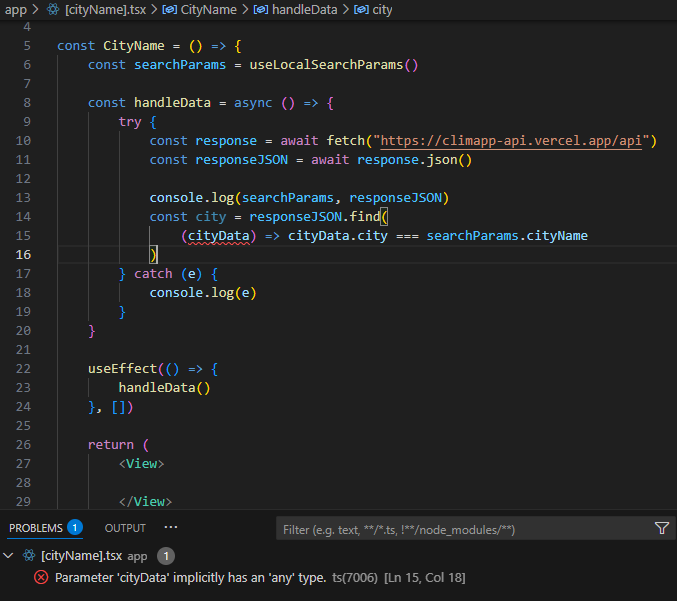
Task: Click 'useEffect' on line 22
Action: (x=122, y=369)
